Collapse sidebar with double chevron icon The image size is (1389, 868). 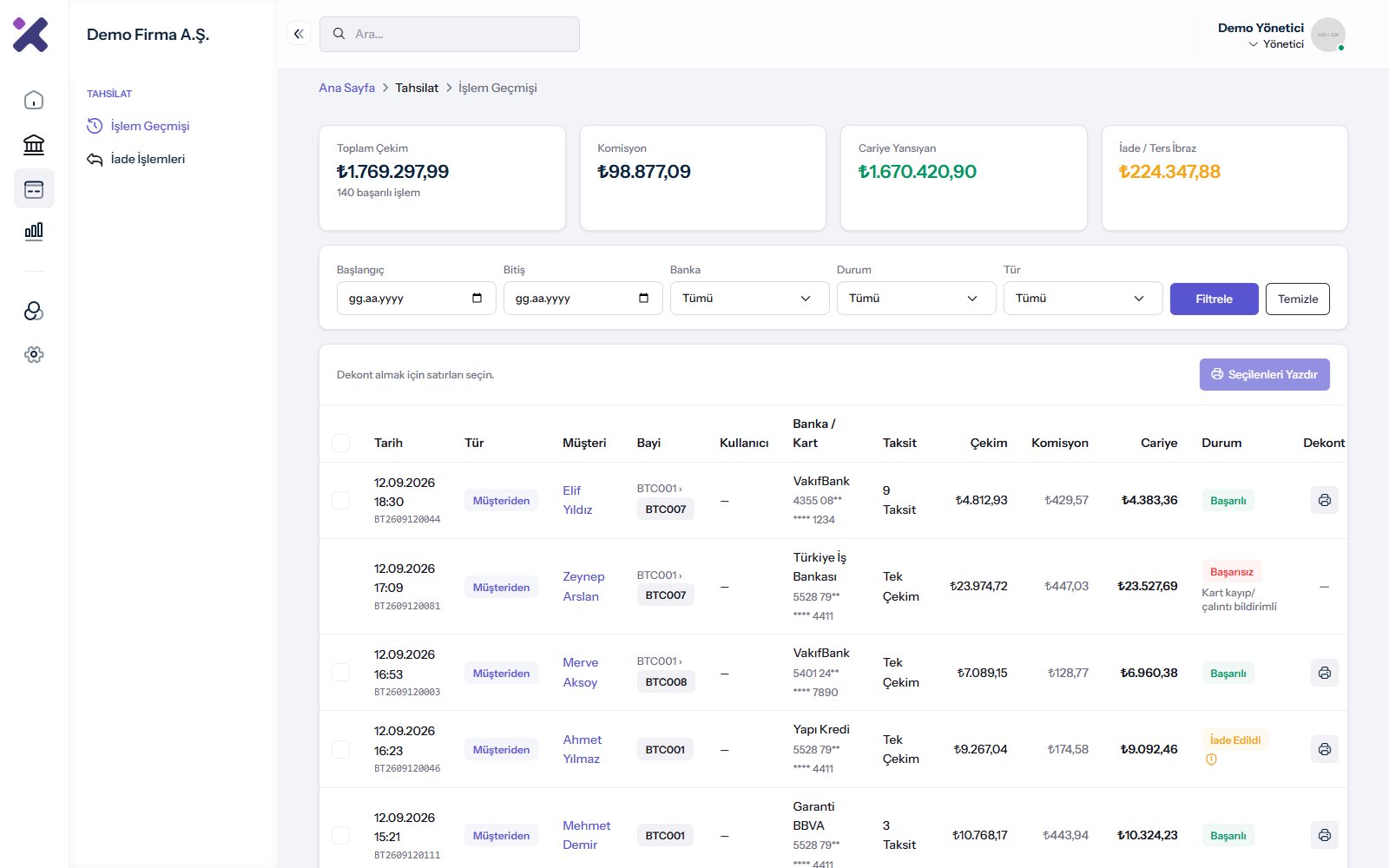(x=299, y=34)
